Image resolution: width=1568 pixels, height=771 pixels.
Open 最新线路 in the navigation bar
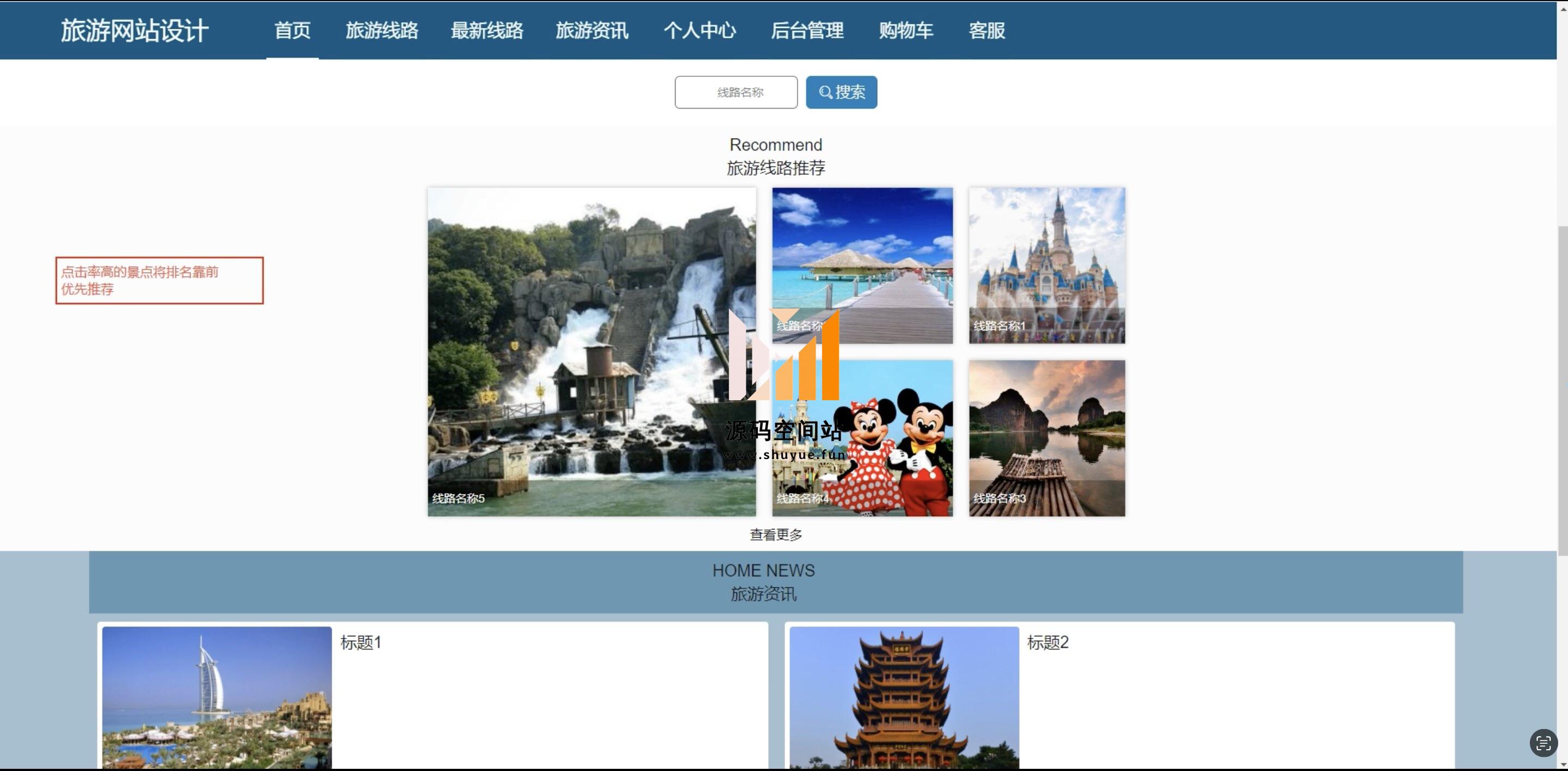pos(487,31)
